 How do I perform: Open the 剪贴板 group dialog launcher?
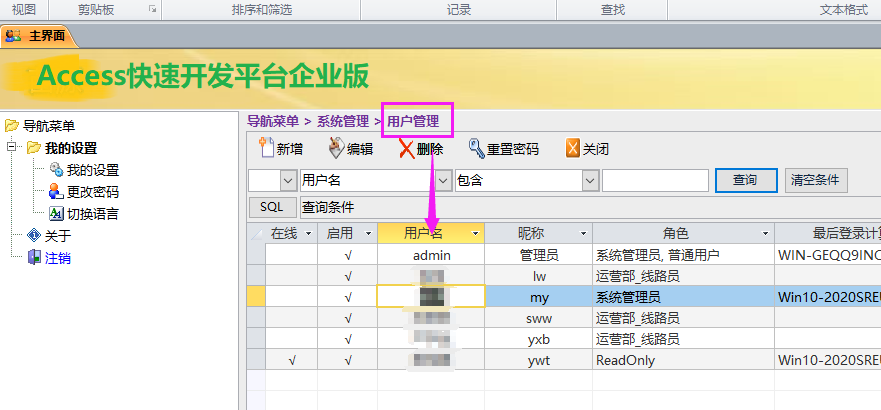(152, 10)
